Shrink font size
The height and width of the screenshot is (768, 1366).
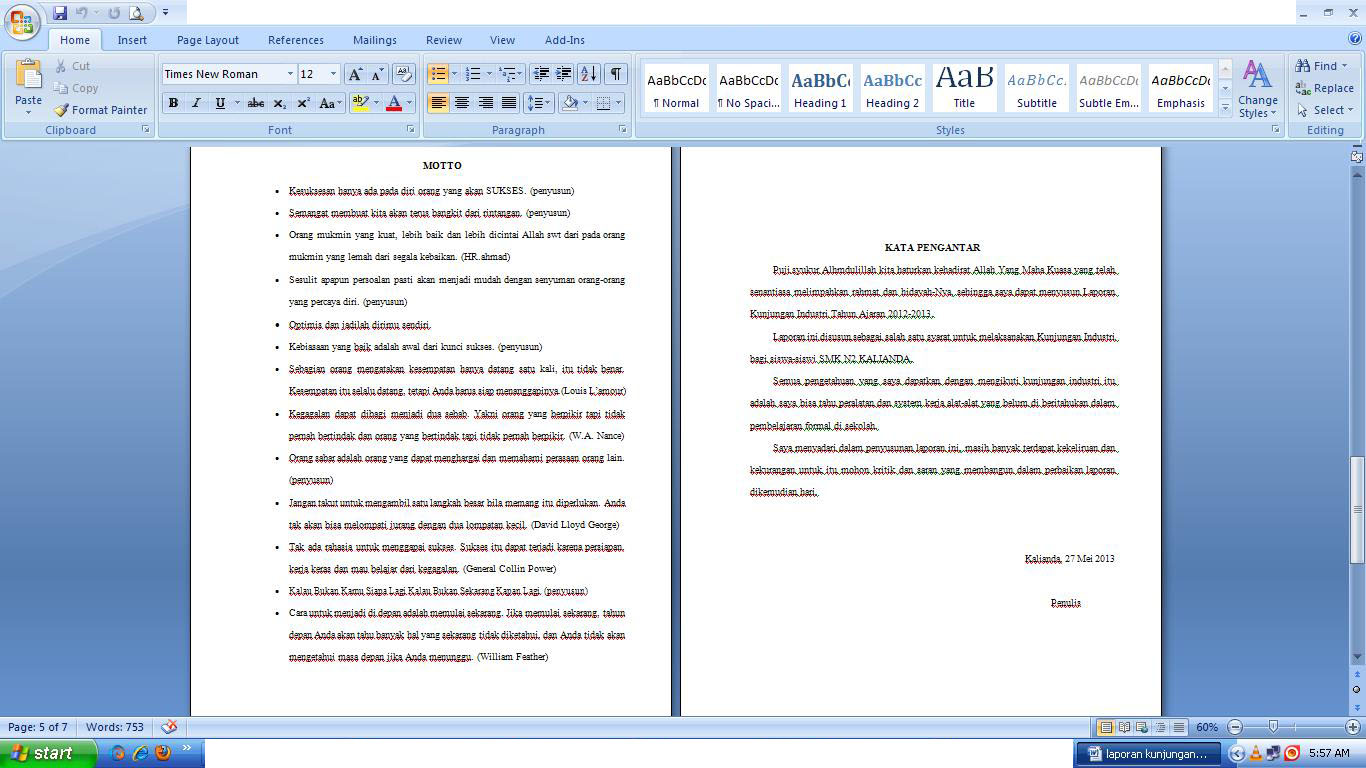coord(377,74)
